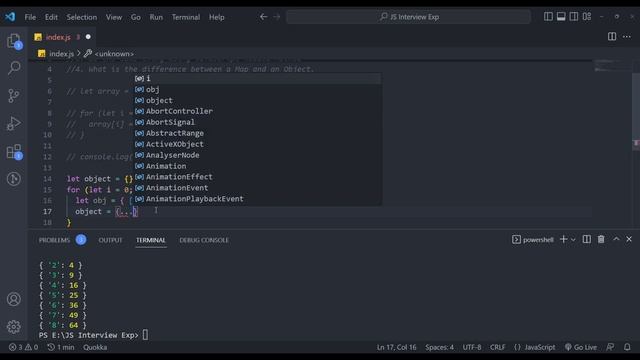Open the View menu
The width and height of the screenshot is (640, 360).
coord(114,17)
